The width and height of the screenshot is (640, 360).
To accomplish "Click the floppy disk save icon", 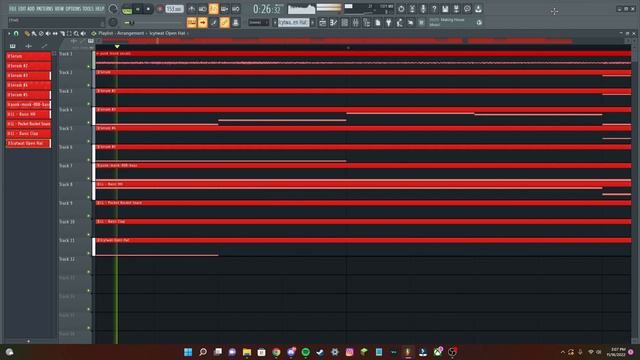I will click(x=445, y=9).
